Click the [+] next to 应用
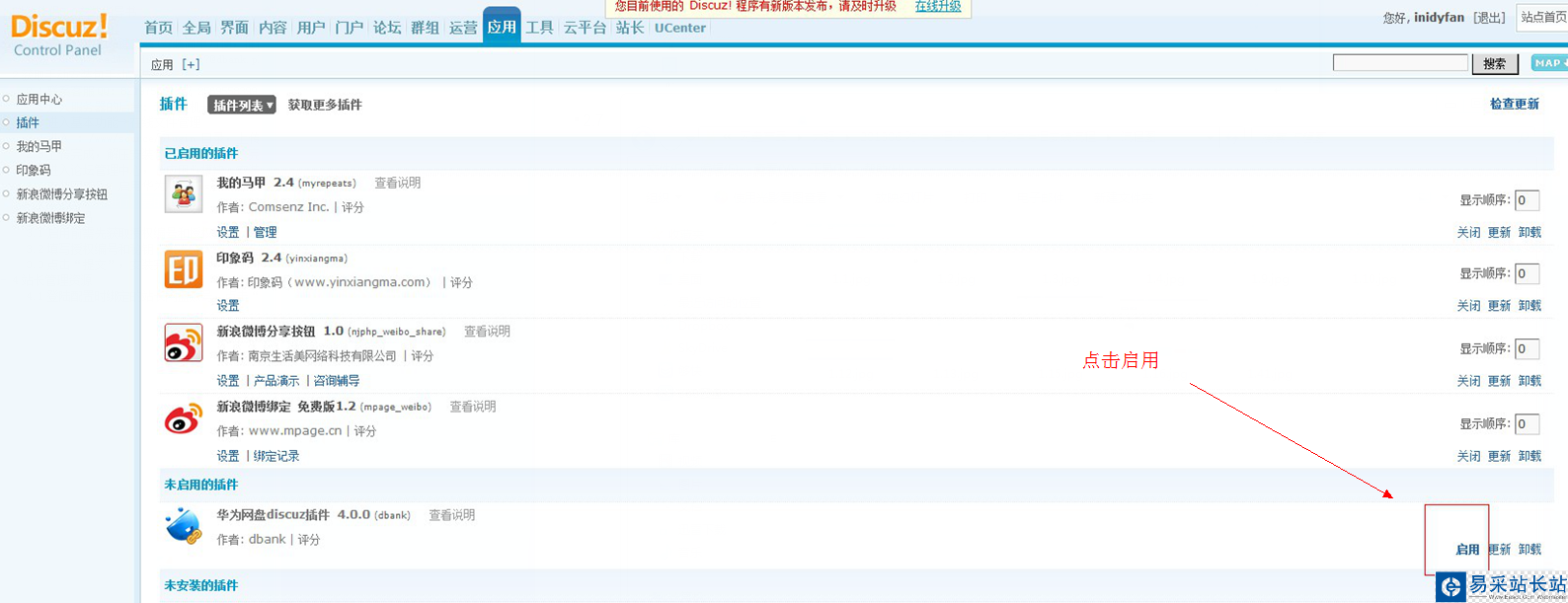Image resolution: width=1568 pixels, height=603 pixels. coord(192,64)
